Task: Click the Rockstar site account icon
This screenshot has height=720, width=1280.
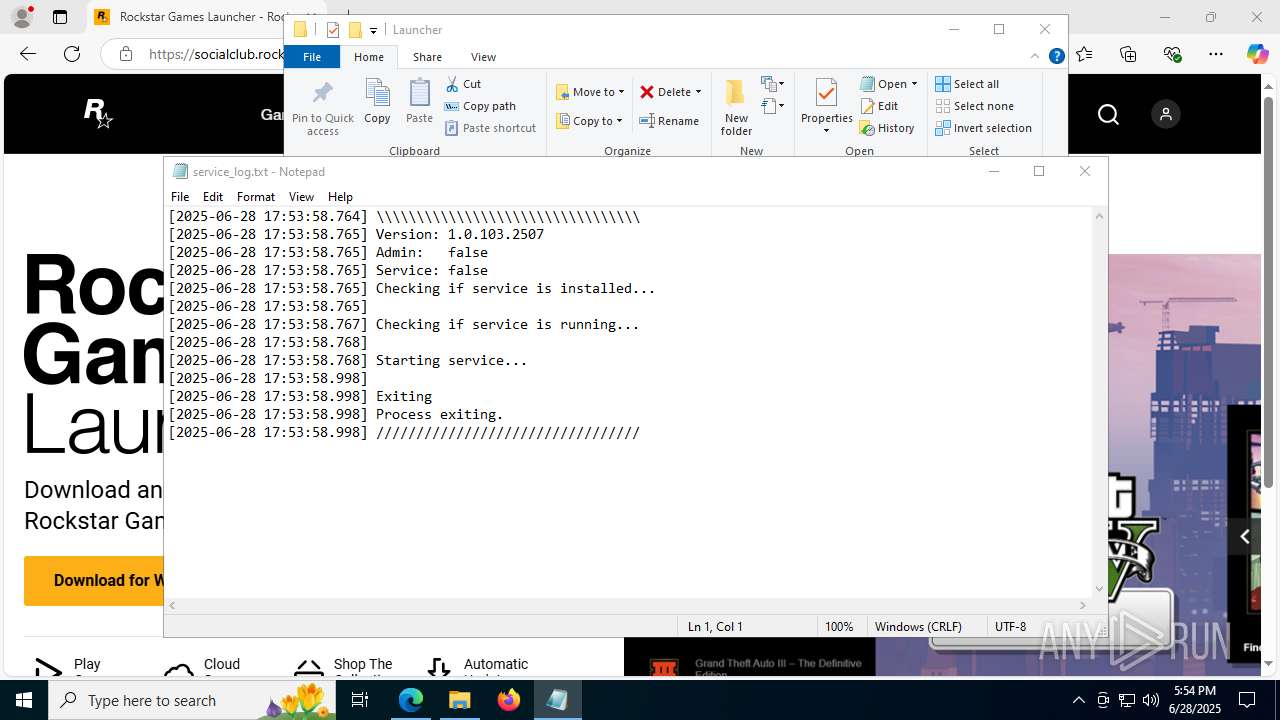Action: point(1165,114)
